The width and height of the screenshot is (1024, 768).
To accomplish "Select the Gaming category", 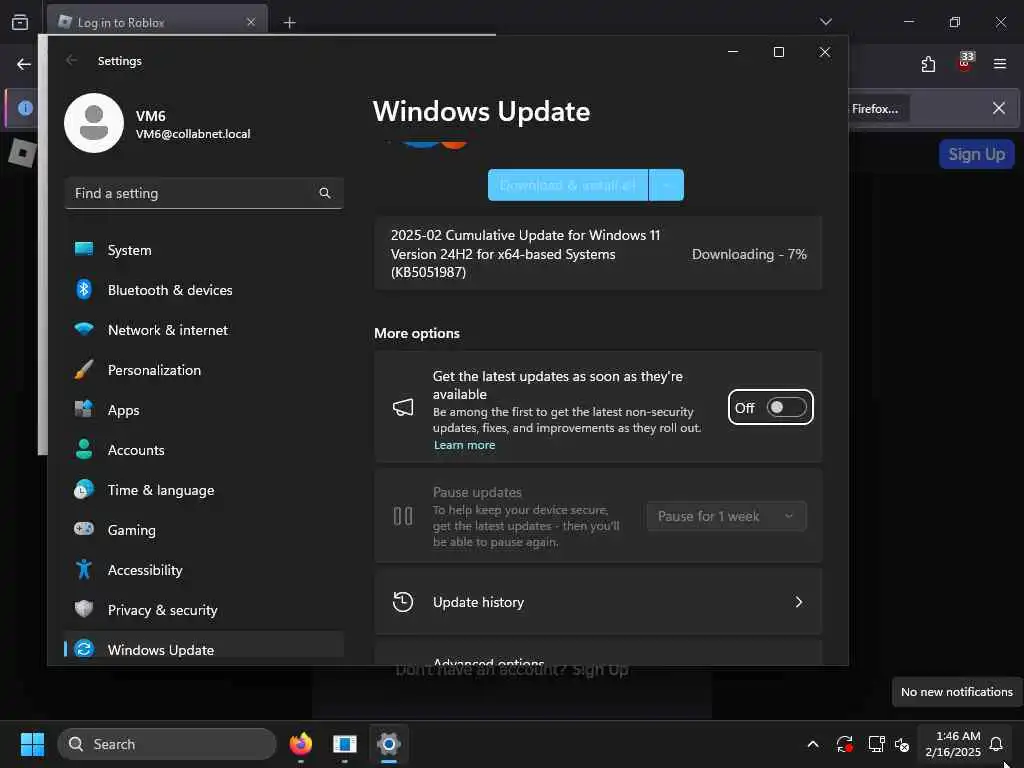I will coord(204,530).
